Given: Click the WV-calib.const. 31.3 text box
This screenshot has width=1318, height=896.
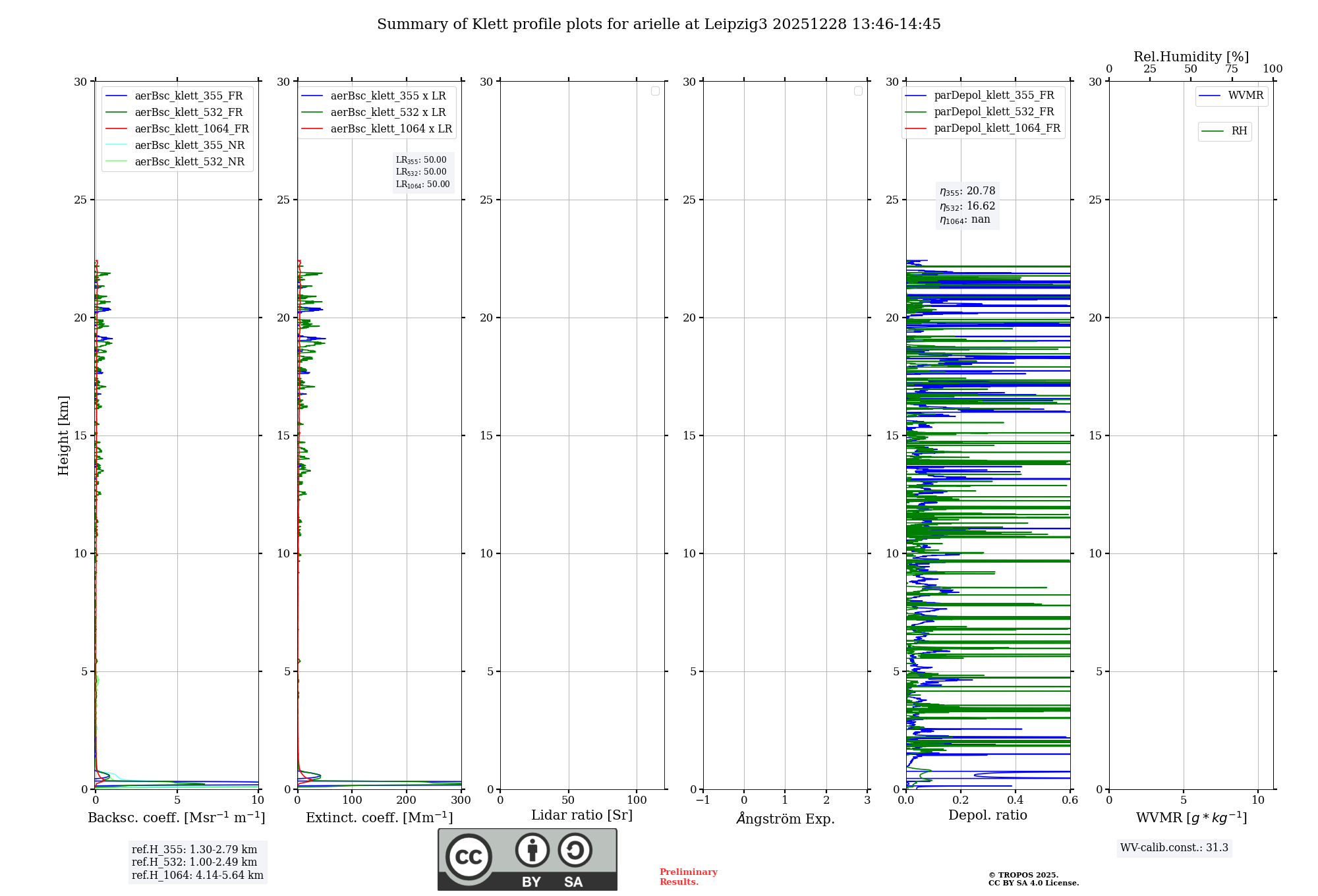Looking at the screenshot, I should (x=1174, y=848).
